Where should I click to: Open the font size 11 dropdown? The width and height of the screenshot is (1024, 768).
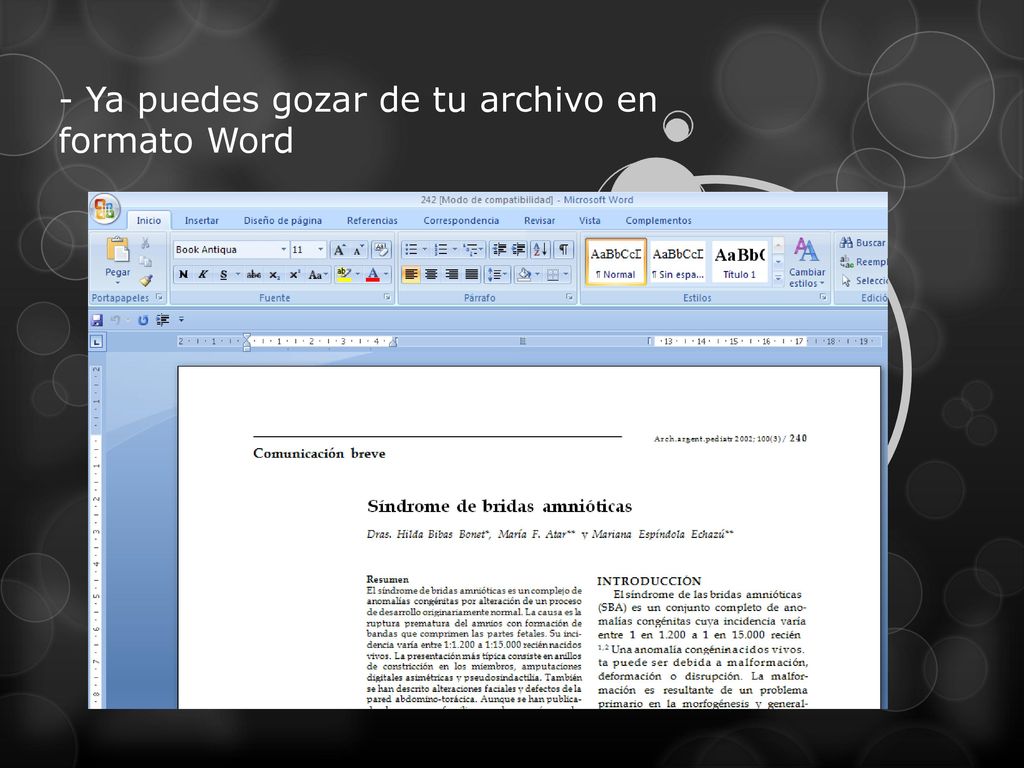[320, 249]
